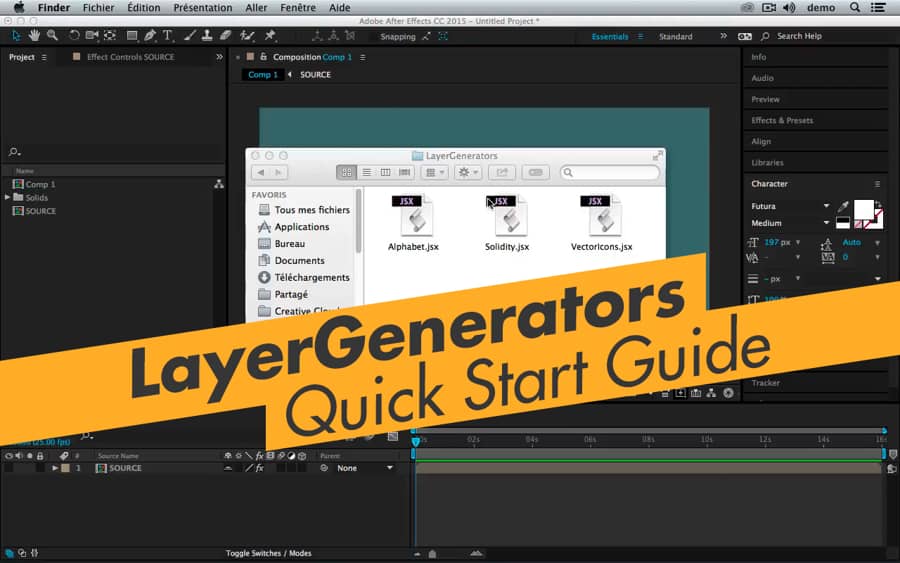900x563 pixels.
Task: Open the Finder arrange-by dropdown
Action: tap(434, 172)
